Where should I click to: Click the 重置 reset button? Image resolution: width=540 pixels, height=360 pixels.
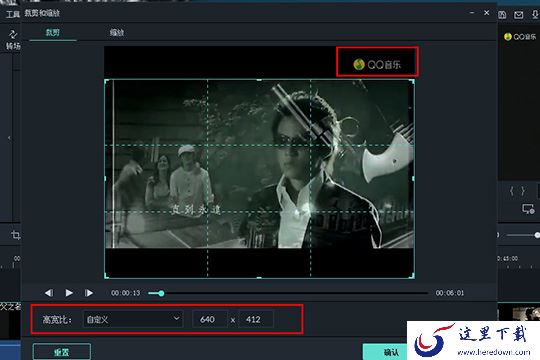62,352
